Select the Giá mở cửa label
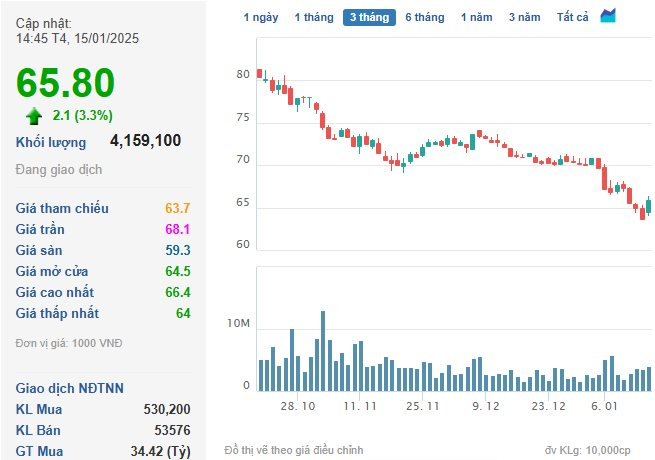Screen dimensions: 655x460 (52, 271)
